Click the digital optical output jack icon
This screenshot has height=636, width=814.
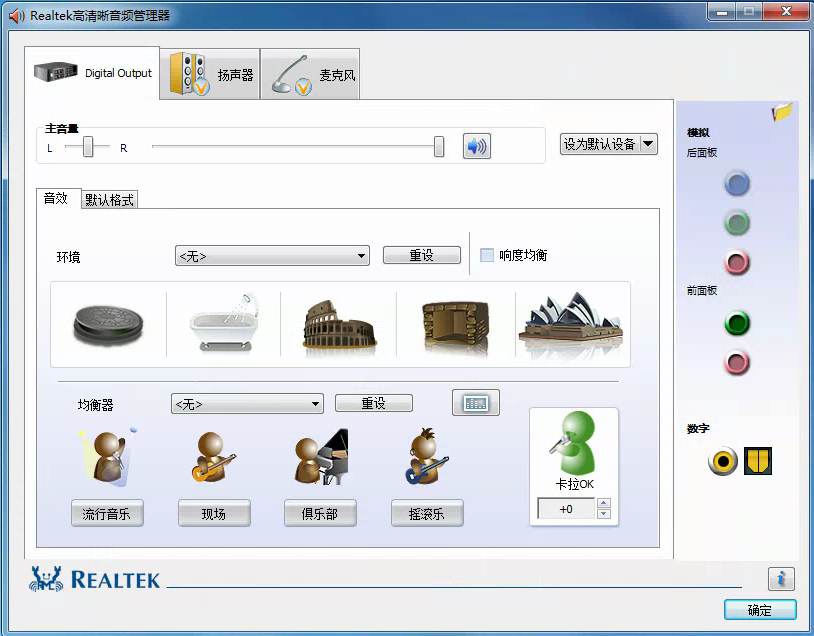coord(722,461)
